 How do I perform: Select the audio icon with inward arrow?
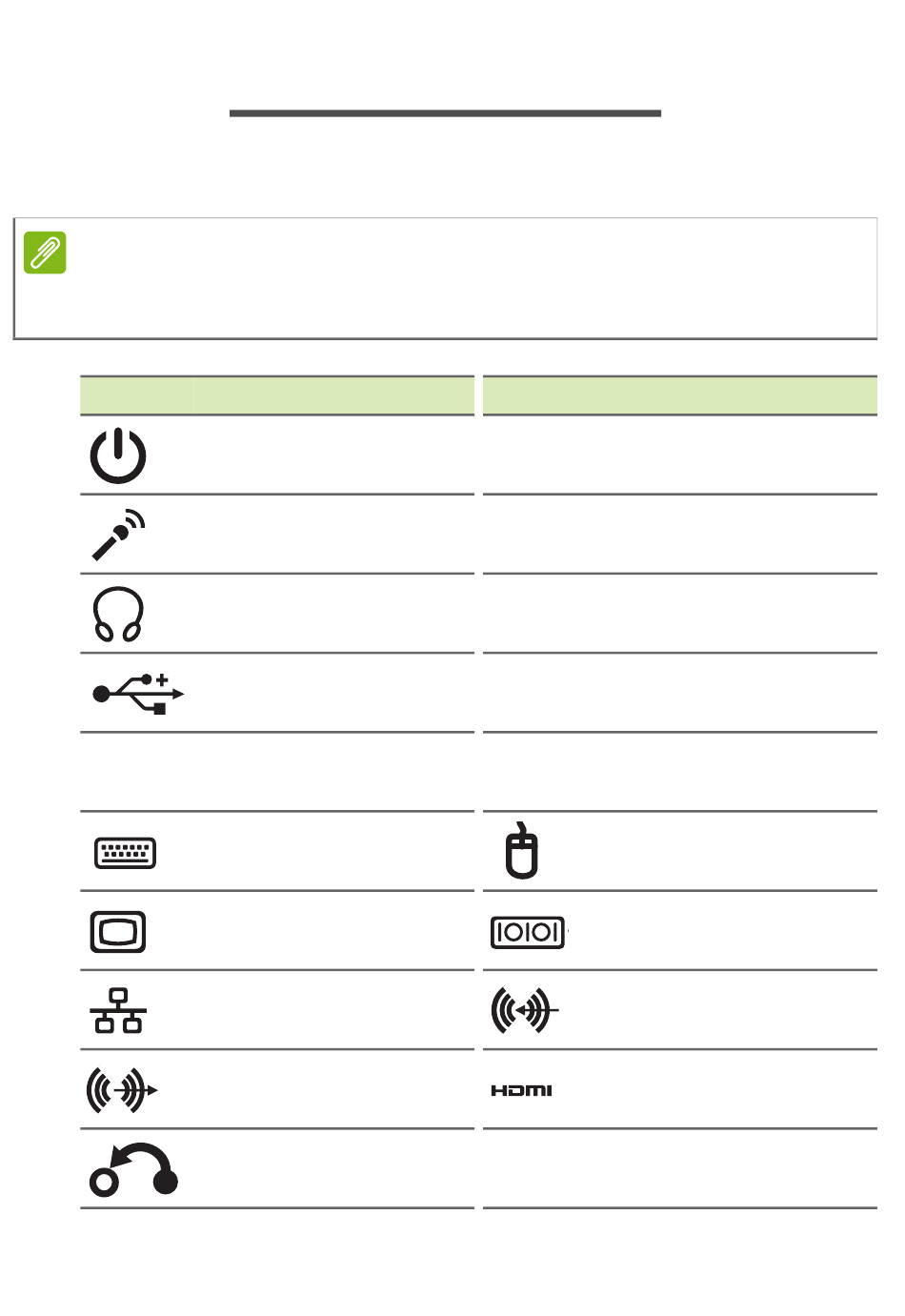click(524, 1010)
